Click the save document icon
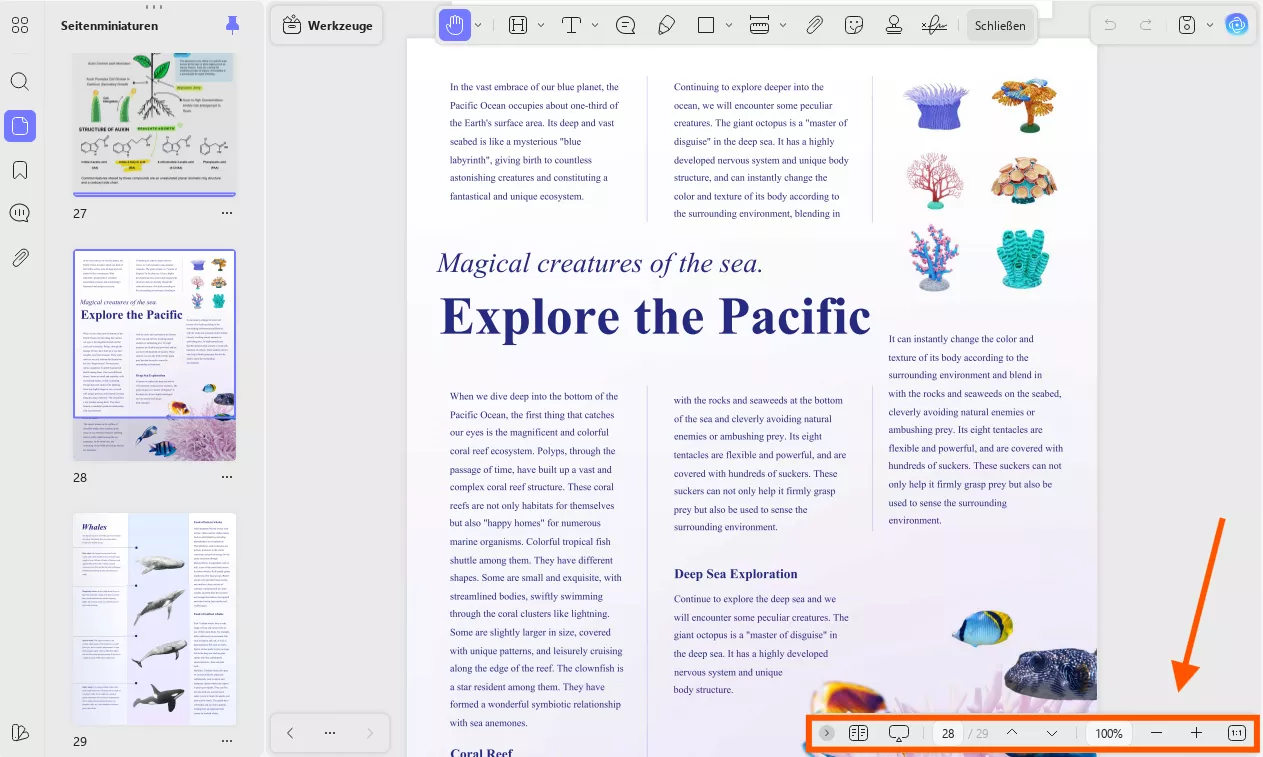Viewport: 1263px width, 757px height. pyautogui.click(x=1187, y=25)
